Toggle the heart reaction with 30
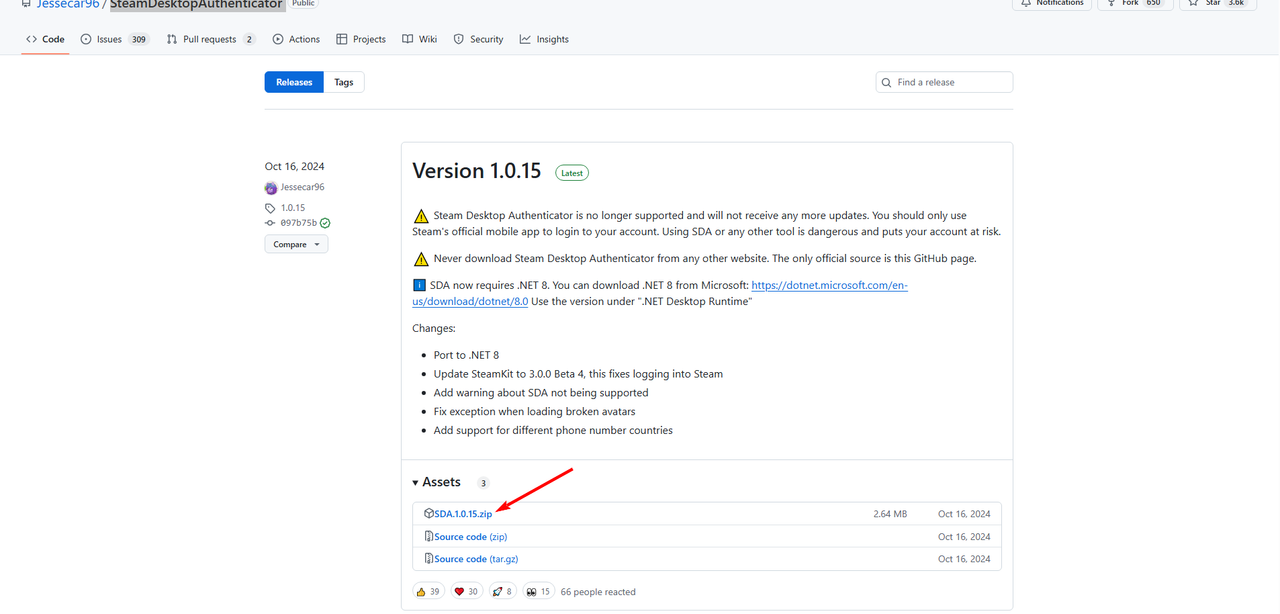1280x614 pixels. [466, 592]
